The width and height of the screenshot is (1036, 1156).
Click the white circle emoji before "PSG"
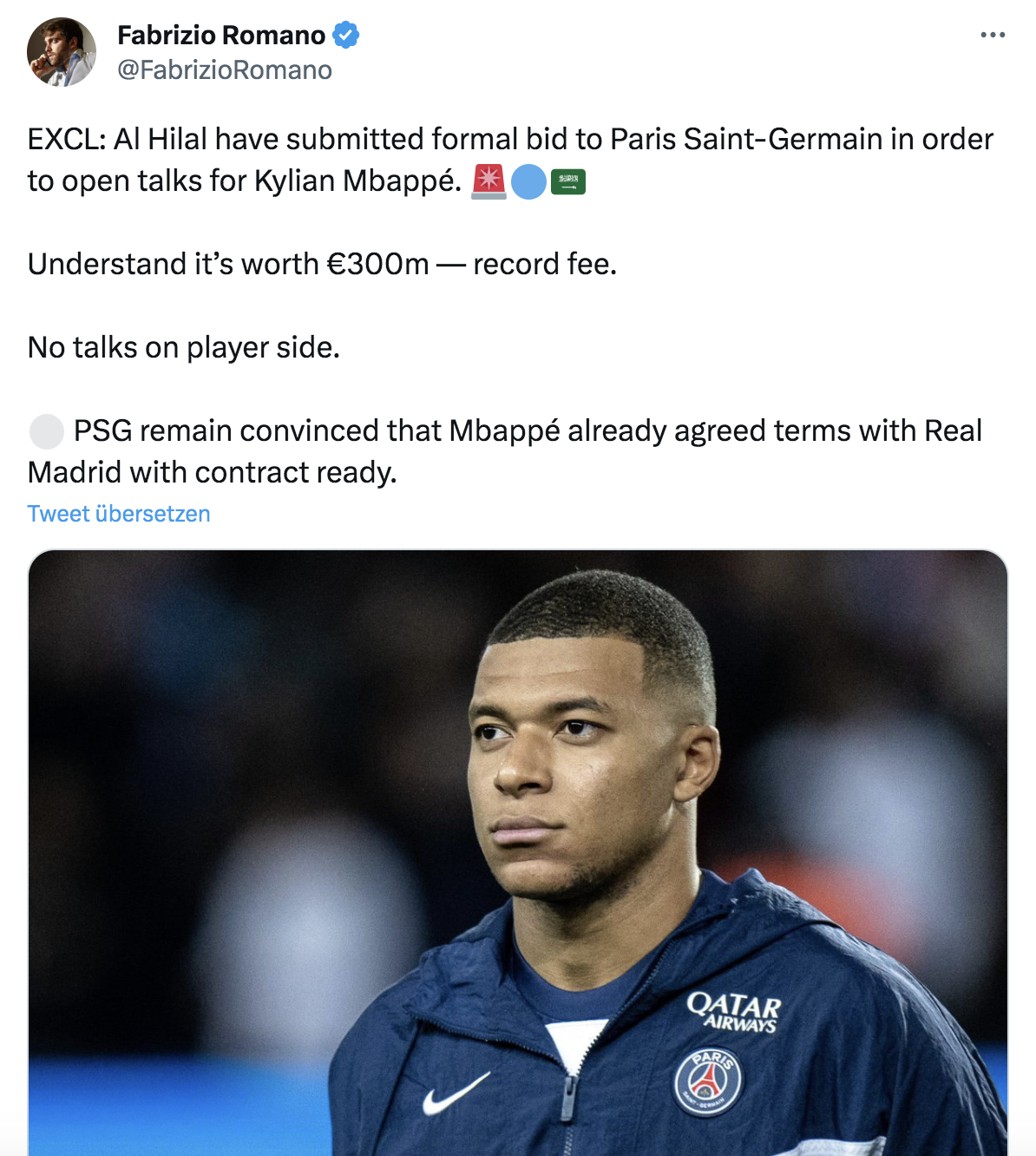point(47,431)
